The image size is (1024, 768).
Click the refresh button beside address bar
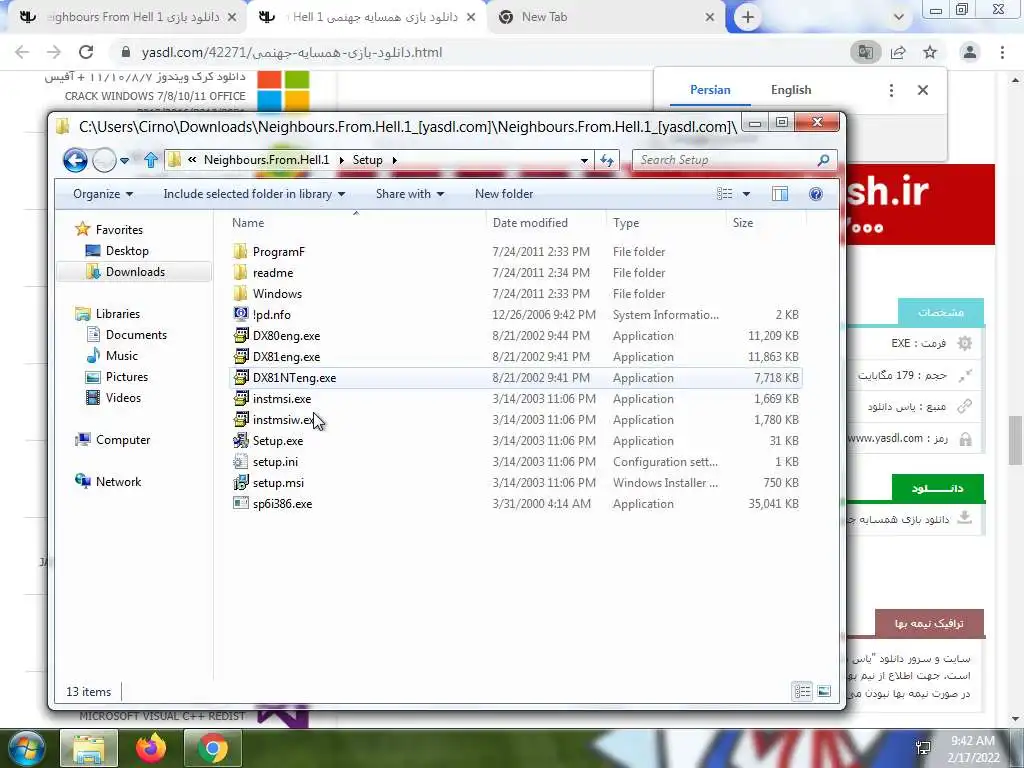(607, 160)
